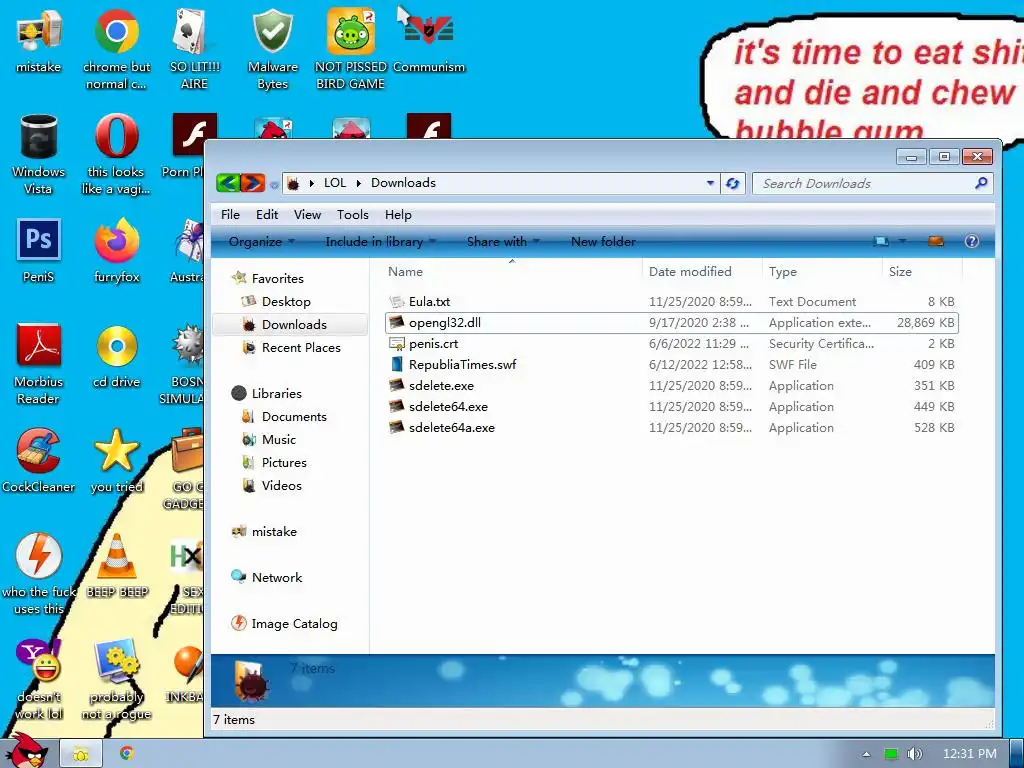Screen dimensions: 1024x768
Task: Open the Explorer help question mark
Action: point(971,241)
